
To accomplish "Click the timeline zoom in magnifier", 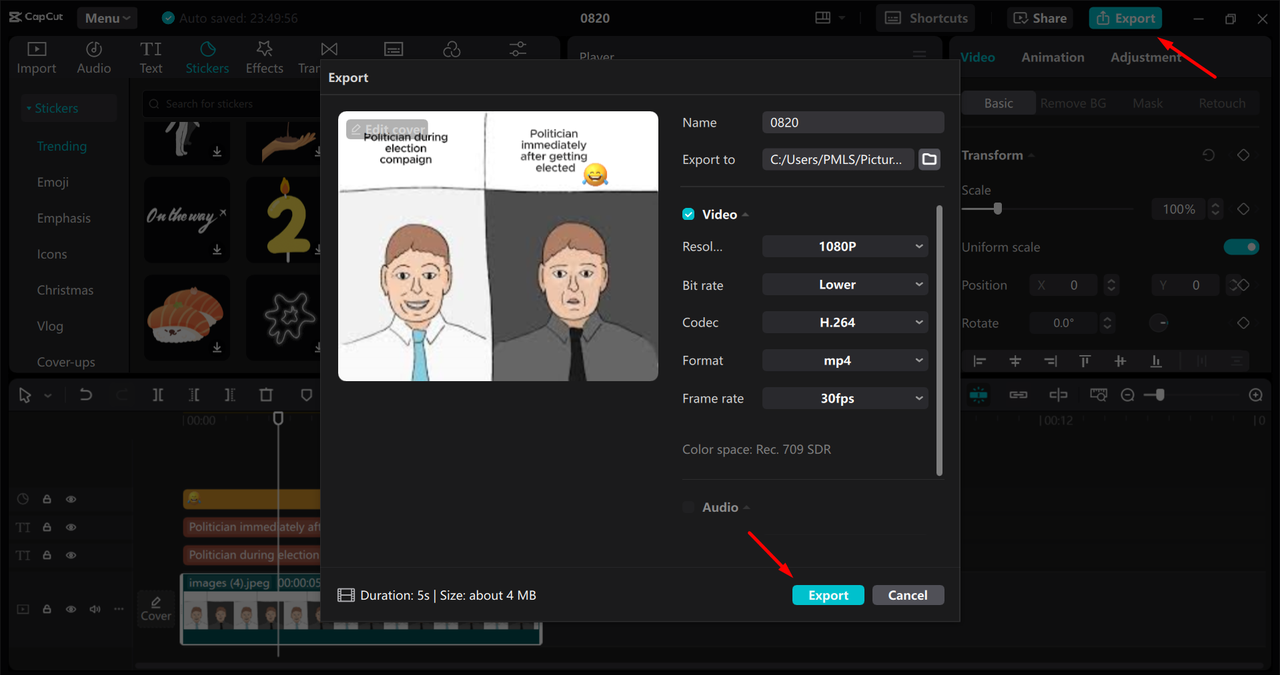I will pyautogui.click(x=1256, y=395).
